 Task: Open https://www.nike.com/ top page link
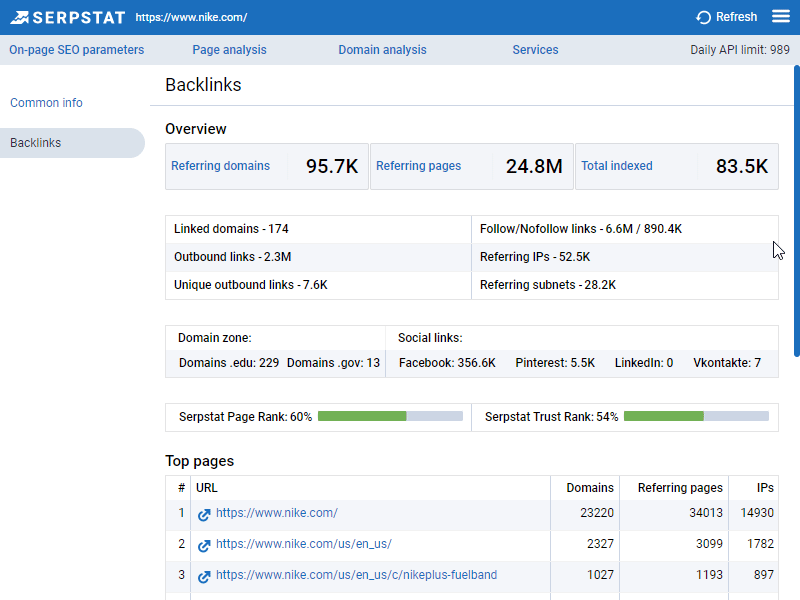click(277, 513)
